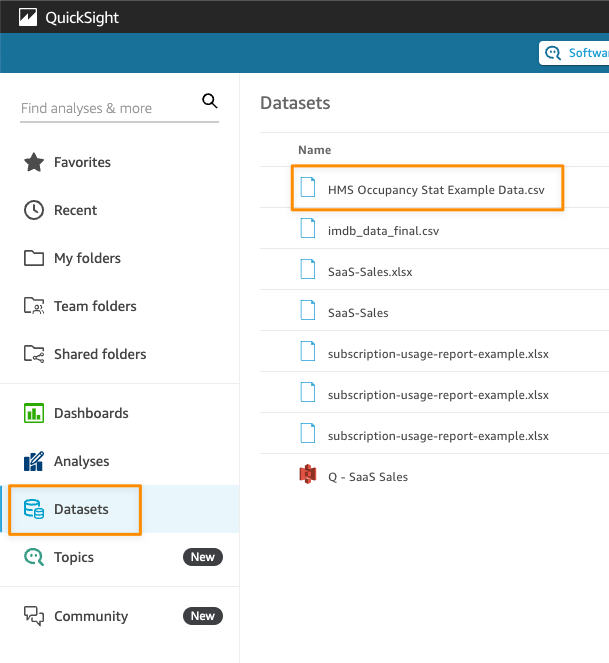
Task: Click file icon beside SaaS-Sales.xlsx
Action: click(308, 269)
